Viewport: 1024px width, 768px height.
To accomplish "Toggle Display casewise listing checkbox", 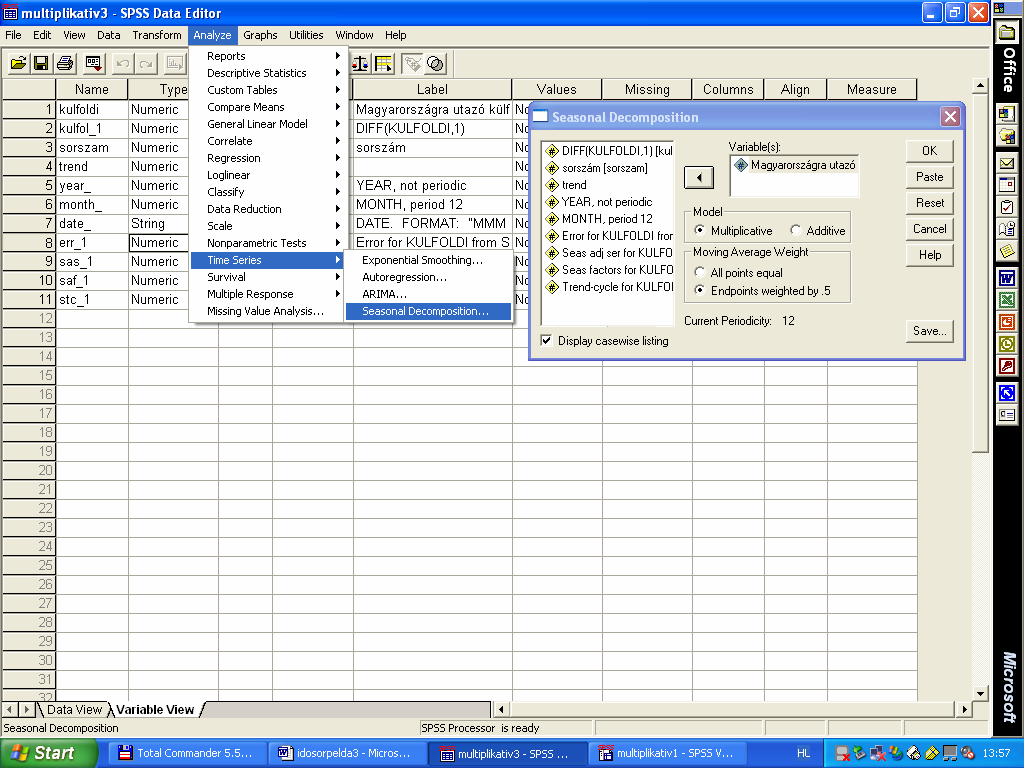I will (546, 340).
